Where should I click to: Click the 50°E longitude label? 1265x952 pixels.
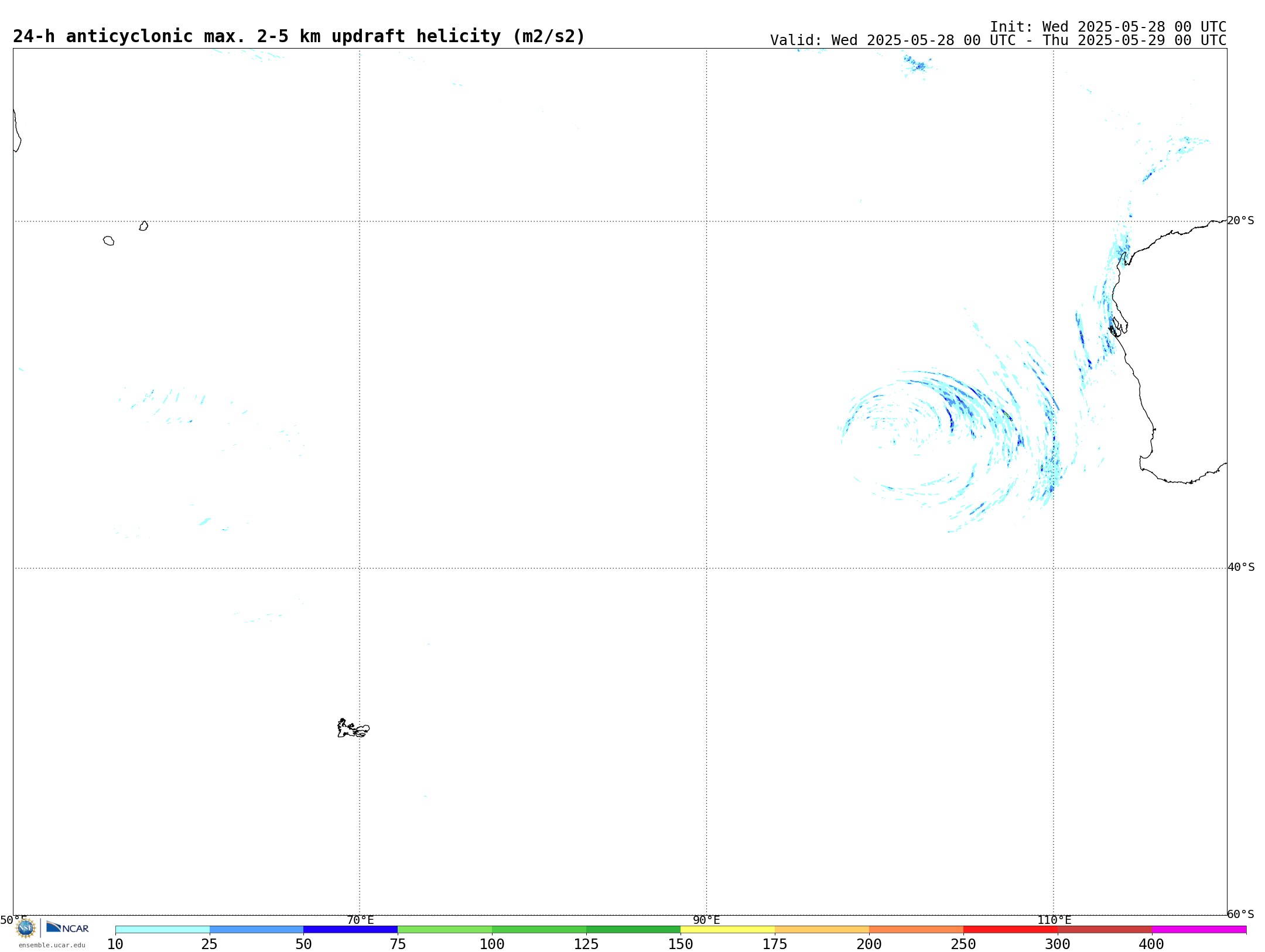pyautogui.click(x=13, y=920)
